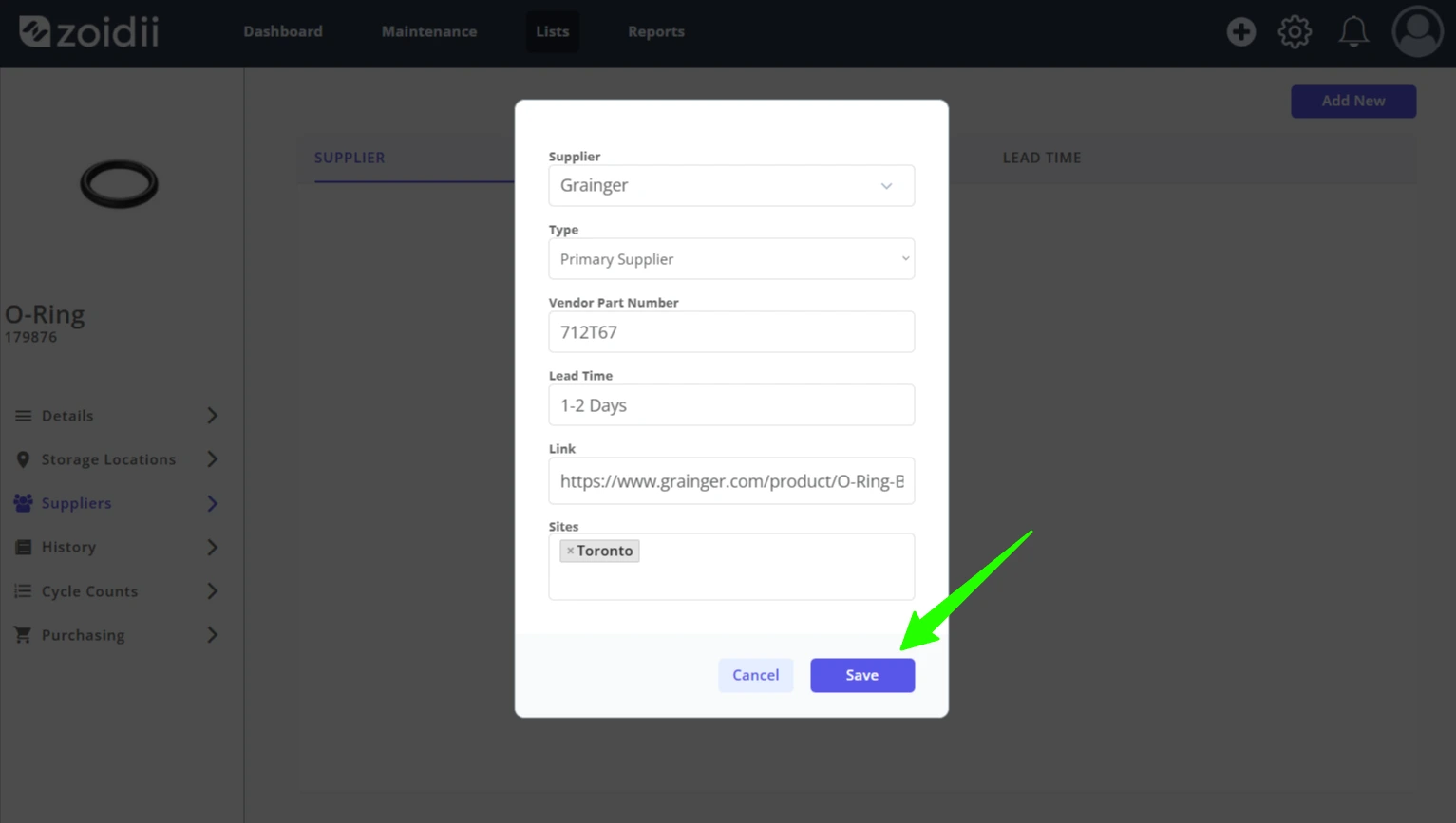Click the plus add icon in header
1456x823 pixels.
tap(1240, 31)
